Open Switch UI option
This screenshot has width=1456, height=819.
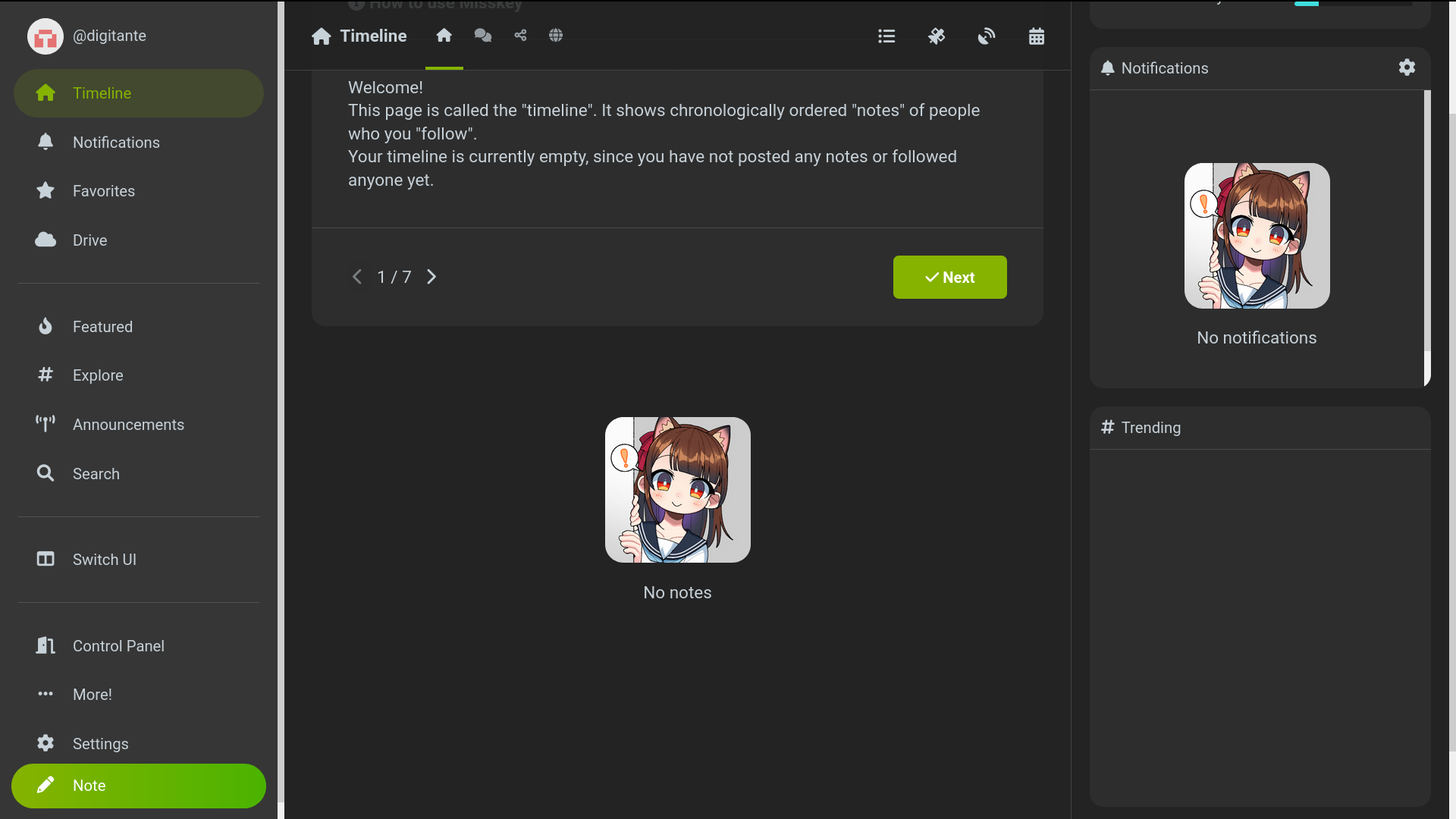[x=104, y=560]
